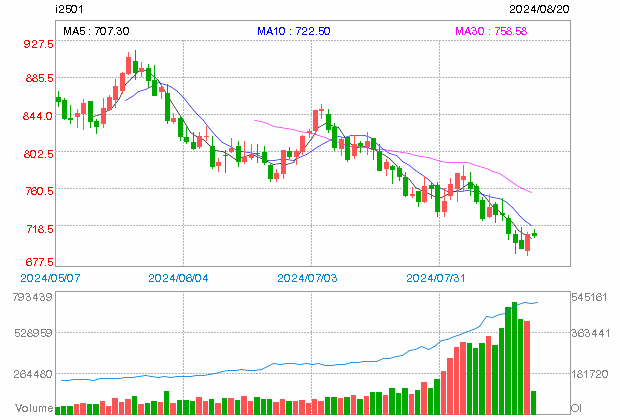Jump to the 2024/07/31 date marker
Image resolution: width=620 pixels, height=420 pixels.
pyautogui.click(x=434, y=276)
